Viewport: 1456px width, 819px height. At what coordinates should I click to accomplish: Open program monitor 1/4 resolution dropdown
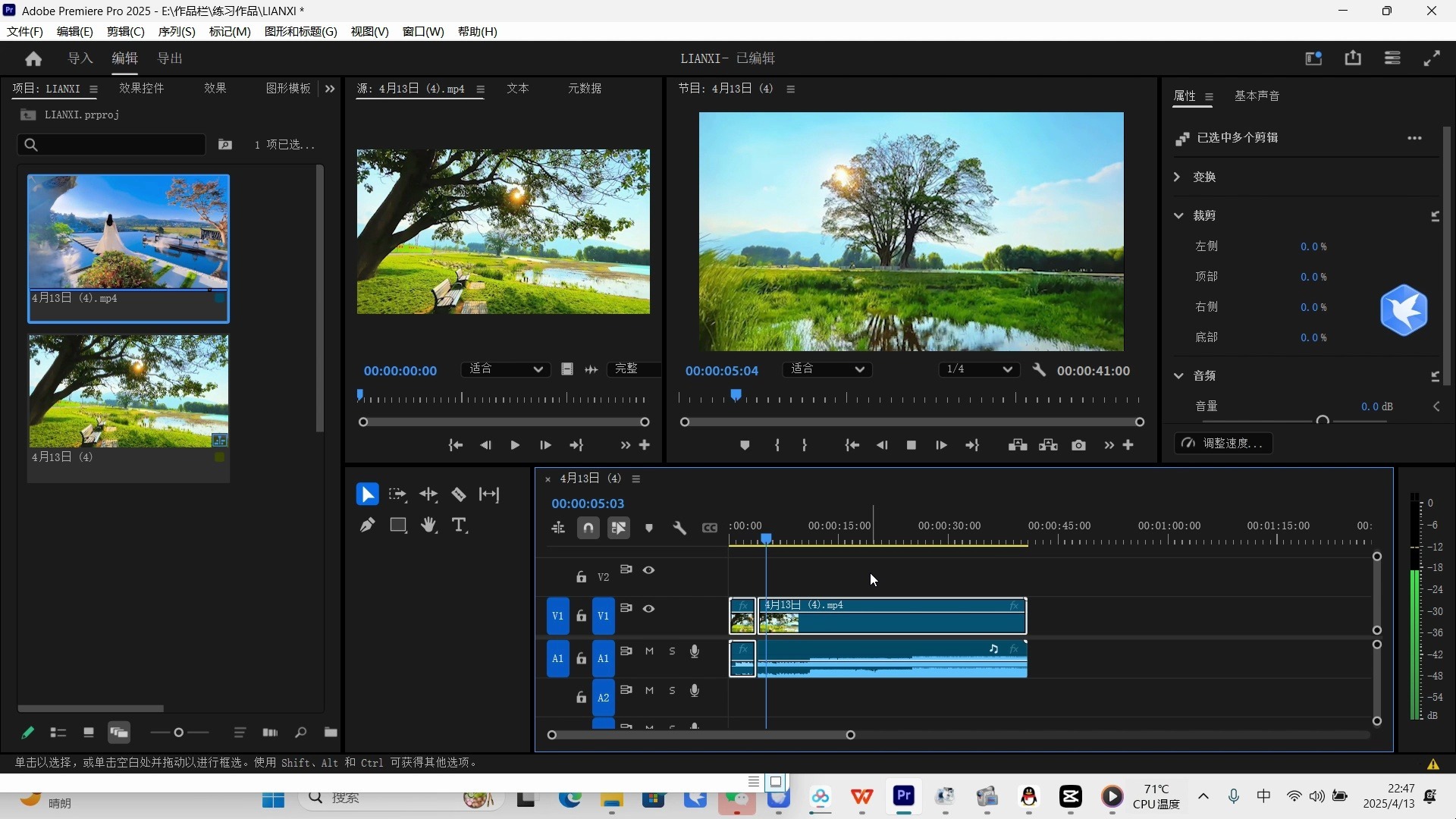tap(978, 369)
